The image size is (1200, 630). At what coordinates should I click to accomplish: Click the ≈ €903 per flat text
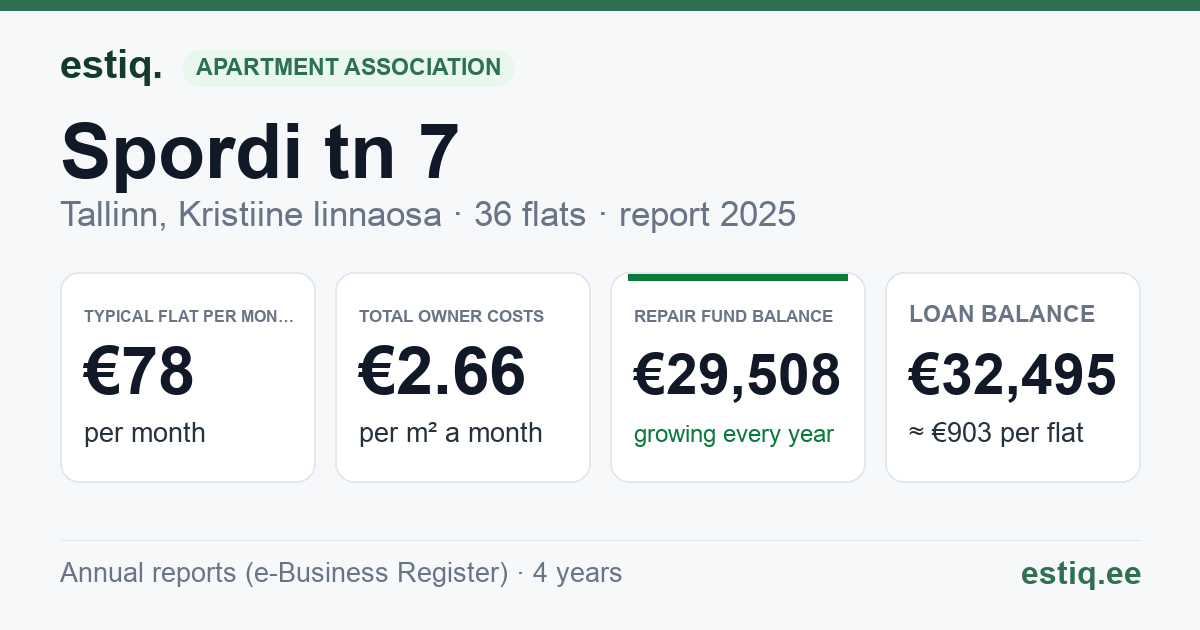click(x=996, y=433)
